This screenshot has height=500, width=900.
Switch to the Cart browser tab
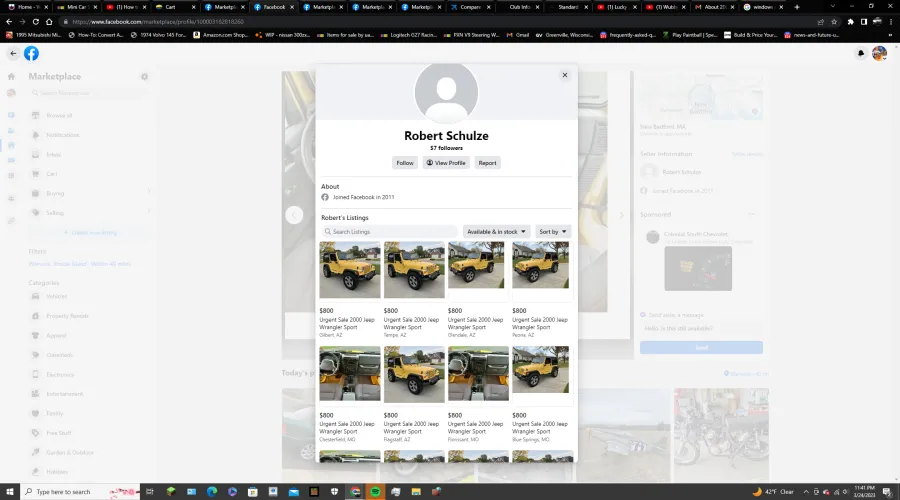tap(175, 7)
